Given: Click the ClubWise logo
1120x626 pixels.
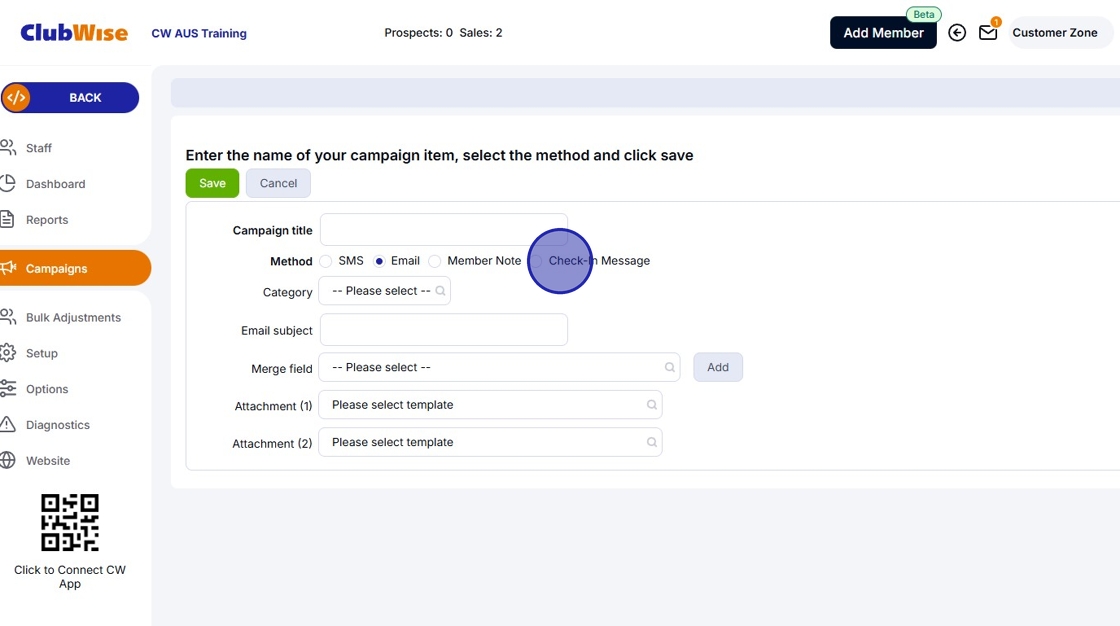Looking at the screenshot, I should [x=74, y=33].
